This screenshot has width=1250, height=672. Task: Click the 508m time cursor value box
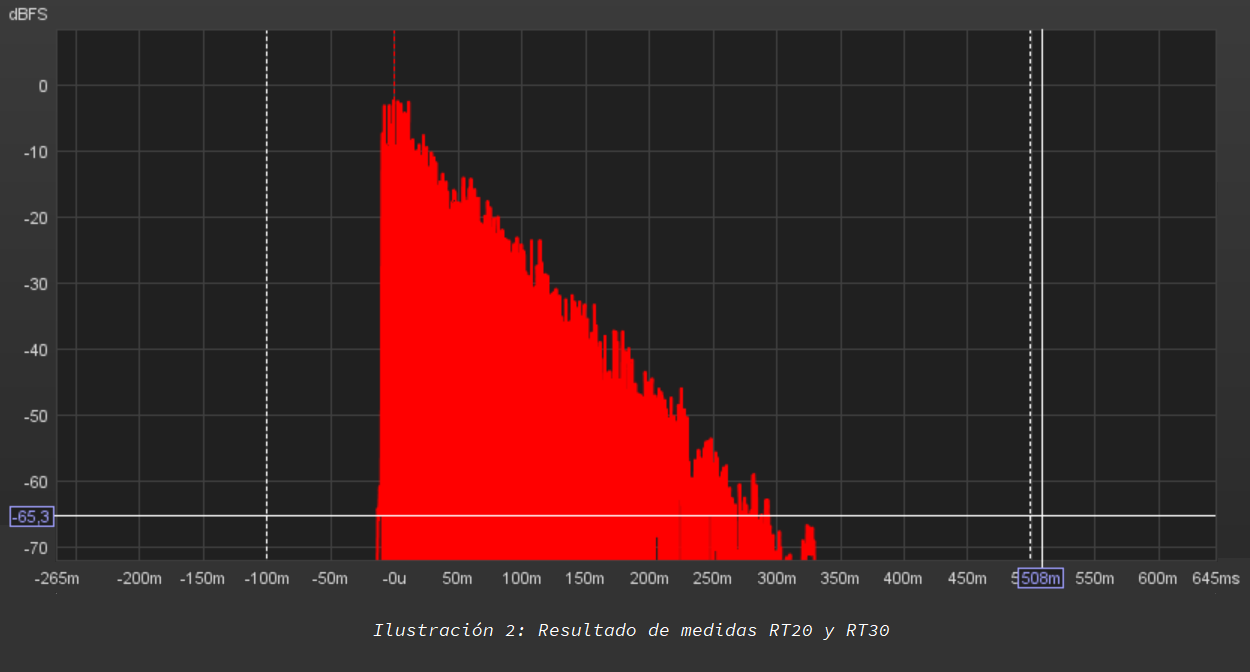(1040, 578)
